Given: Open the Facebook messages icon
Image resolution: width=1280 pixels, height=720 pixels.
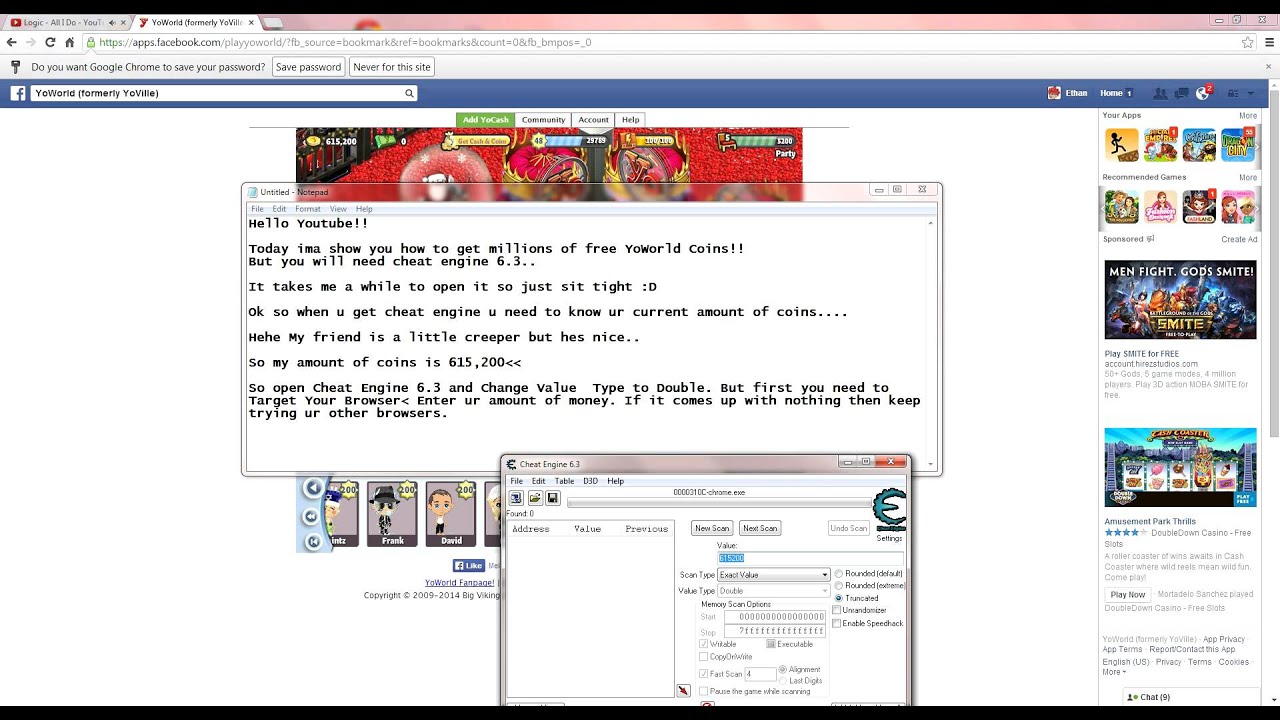Looking at the screenshot, I should coord(1181,93).
